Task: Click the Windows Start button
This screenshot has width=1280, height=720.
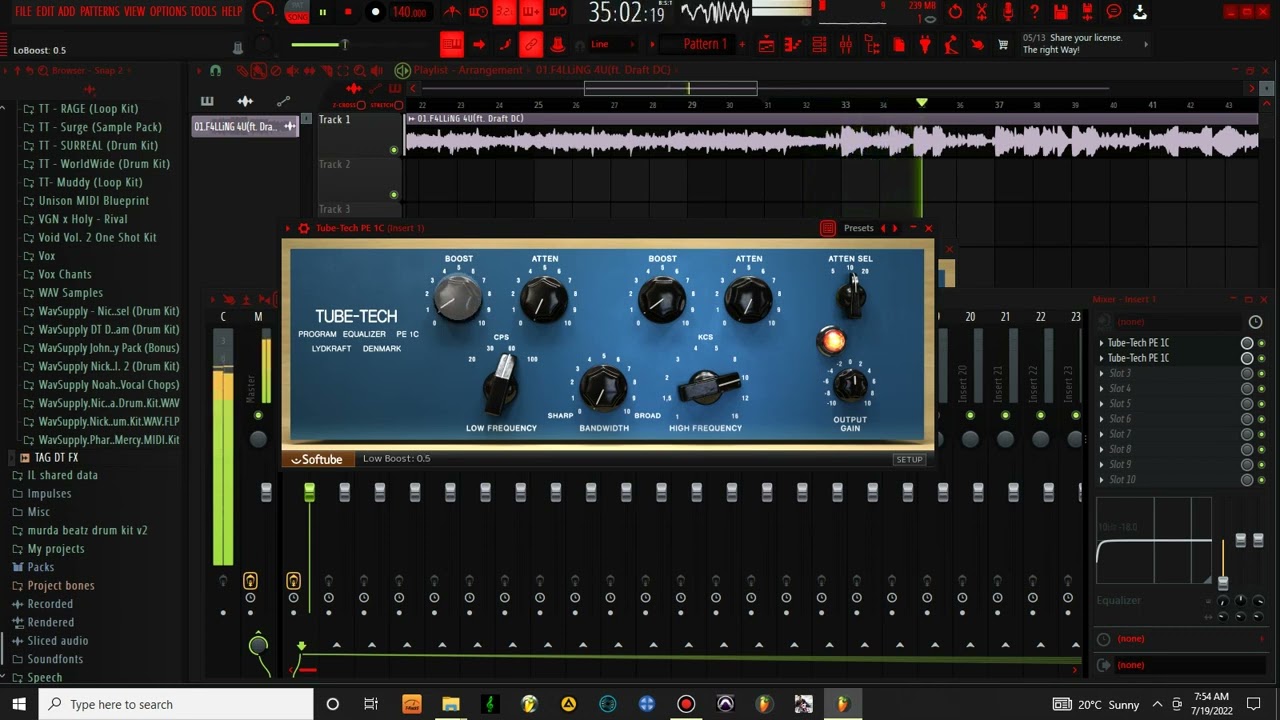Action: click(x=19, y=704)
